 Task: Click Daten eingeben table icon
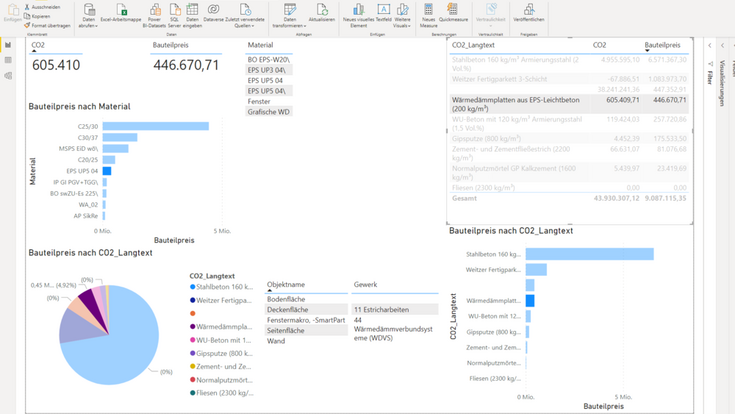pyautogui.click(x=192, y=9)
